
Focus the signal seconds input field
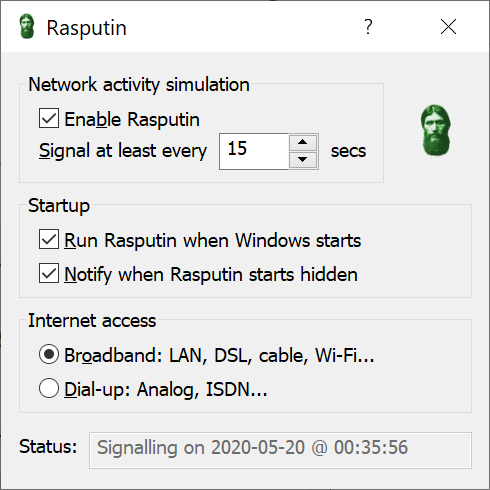[x=254, y=151]
